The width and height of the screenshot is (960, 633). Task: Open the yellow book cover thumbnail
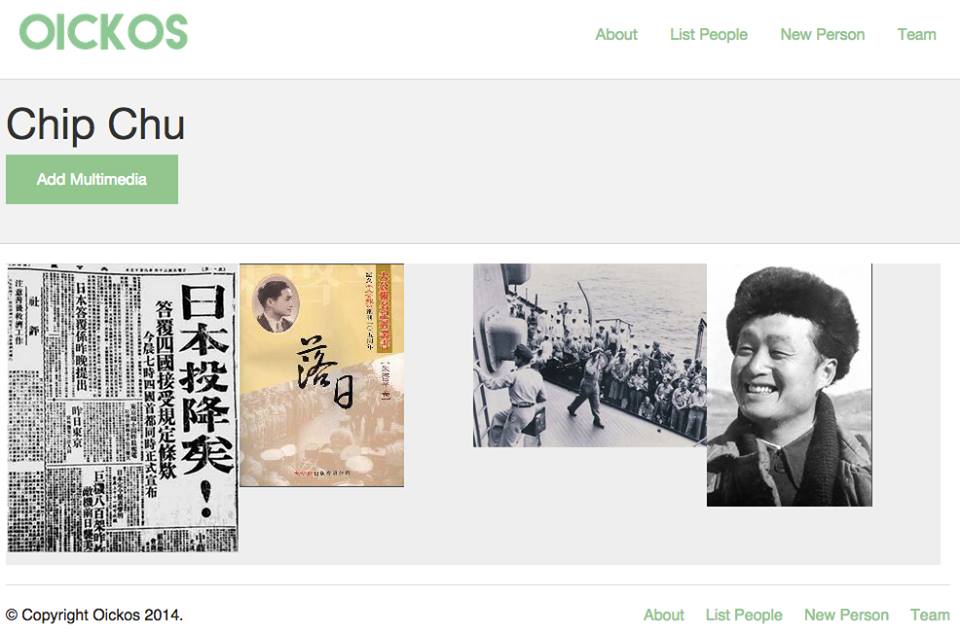tap(321, 375)
